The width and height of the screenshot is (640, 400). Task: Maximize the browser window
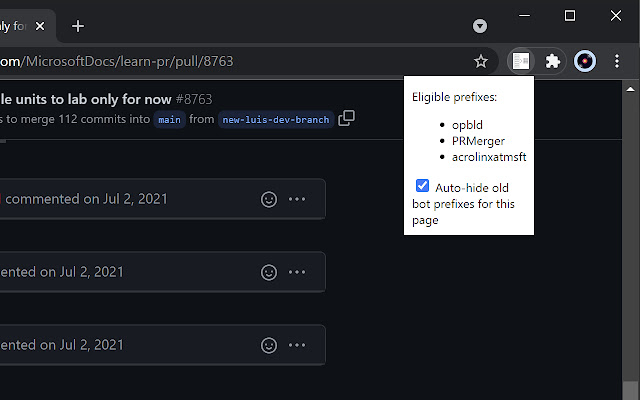pyautogui.click(x=570, y=16)
